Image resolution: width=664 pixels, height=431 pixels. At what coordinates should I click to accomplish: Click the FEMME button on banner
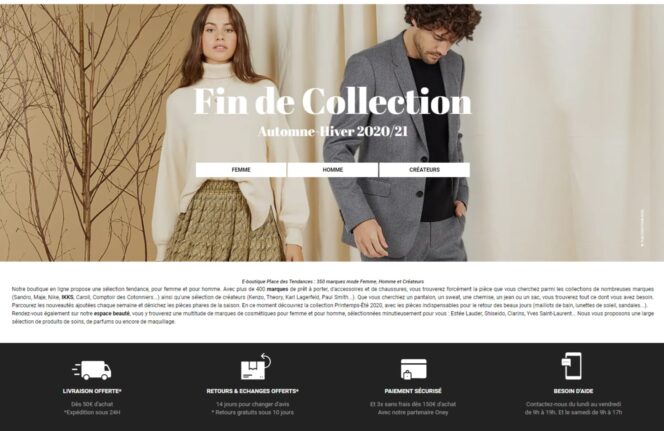tap(241, 170)
